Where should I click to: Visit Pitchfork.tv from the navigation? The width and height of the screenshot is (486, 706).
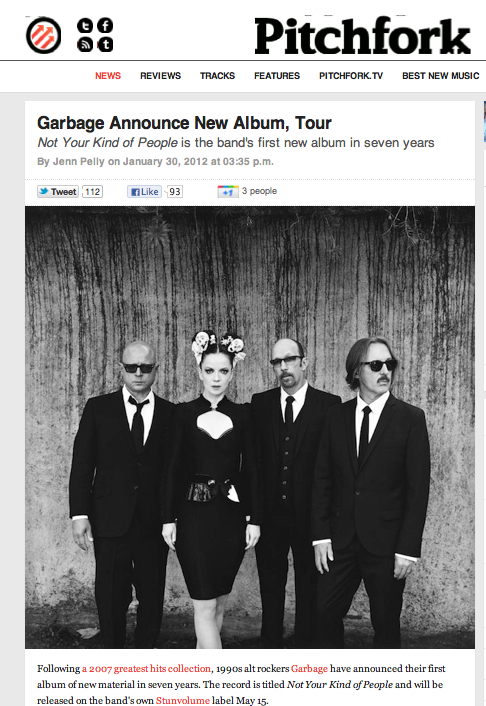tap(351, 76)
